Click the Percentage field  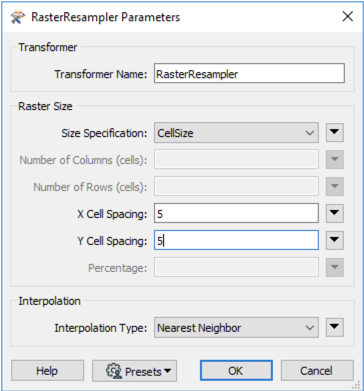pyautogui.click(x=236, y=267)
